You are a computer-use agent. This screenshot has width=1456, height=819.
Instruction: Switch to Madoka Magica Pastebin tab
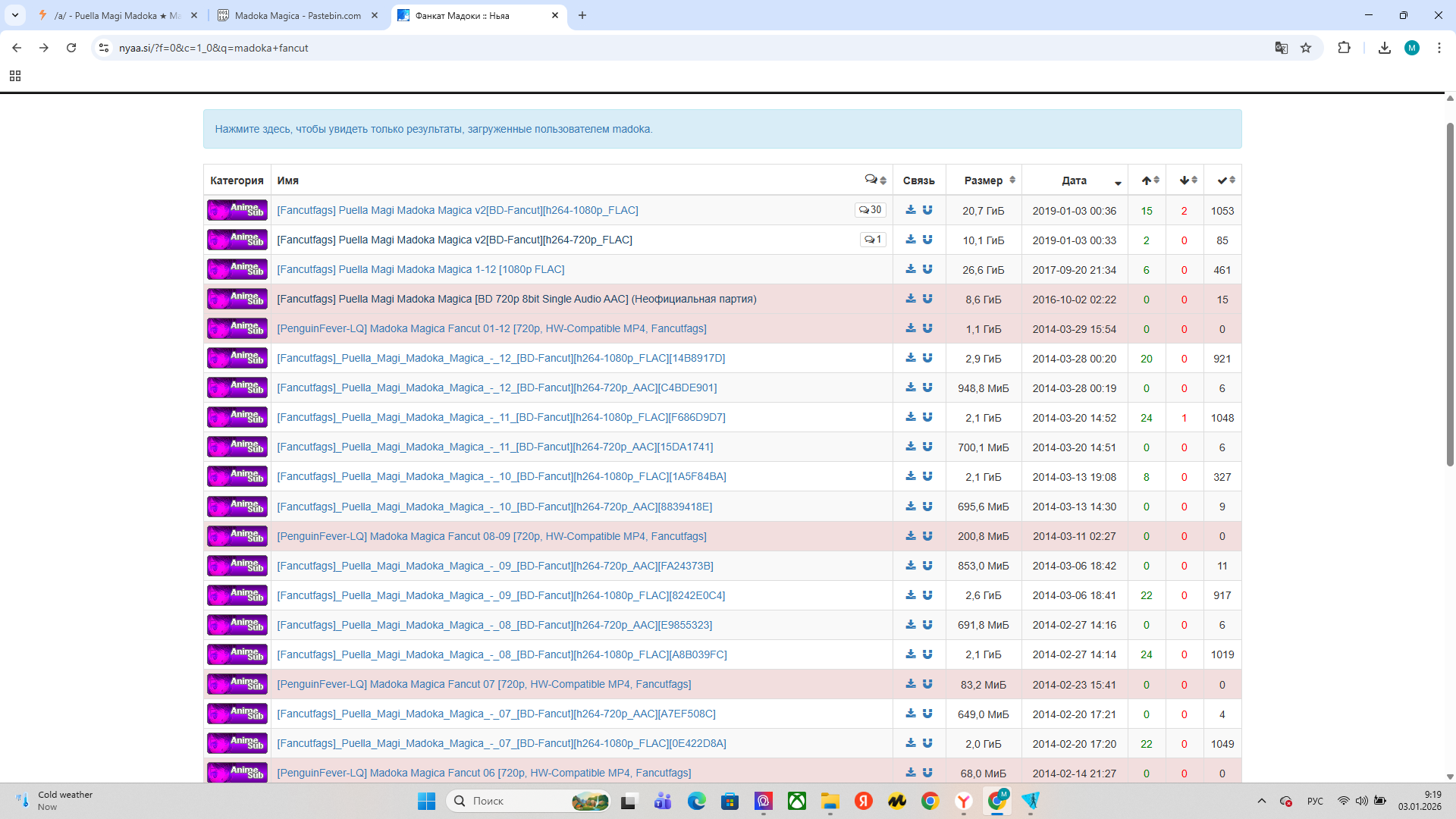pos(297,15)
